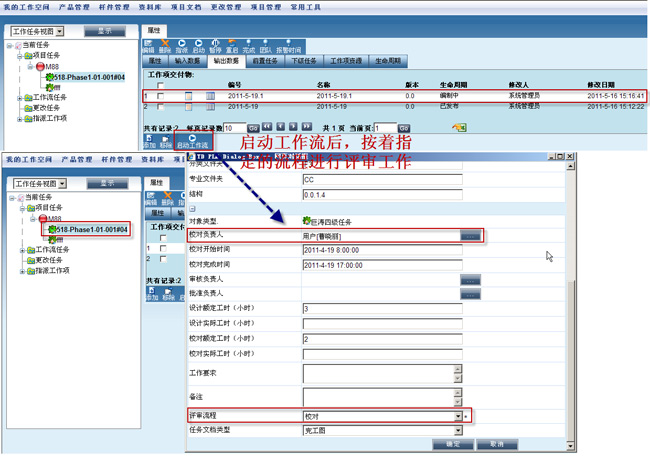The width and height of the screenshot is (650, 471).
Task: Toggle the select-all checkbox in table header
Action: [161, 85]
